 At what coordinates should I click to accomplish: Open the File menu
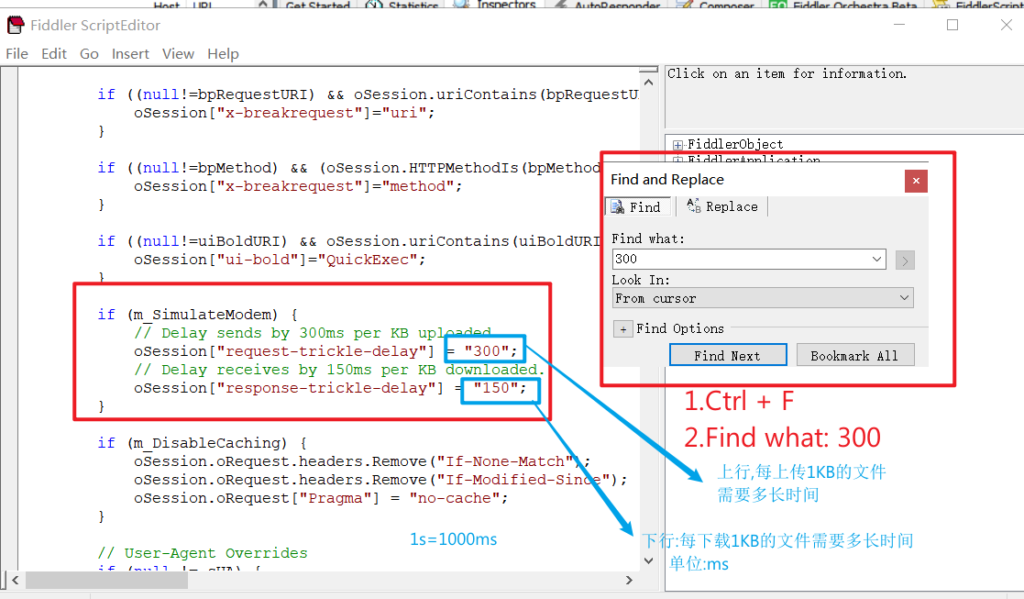17,54
